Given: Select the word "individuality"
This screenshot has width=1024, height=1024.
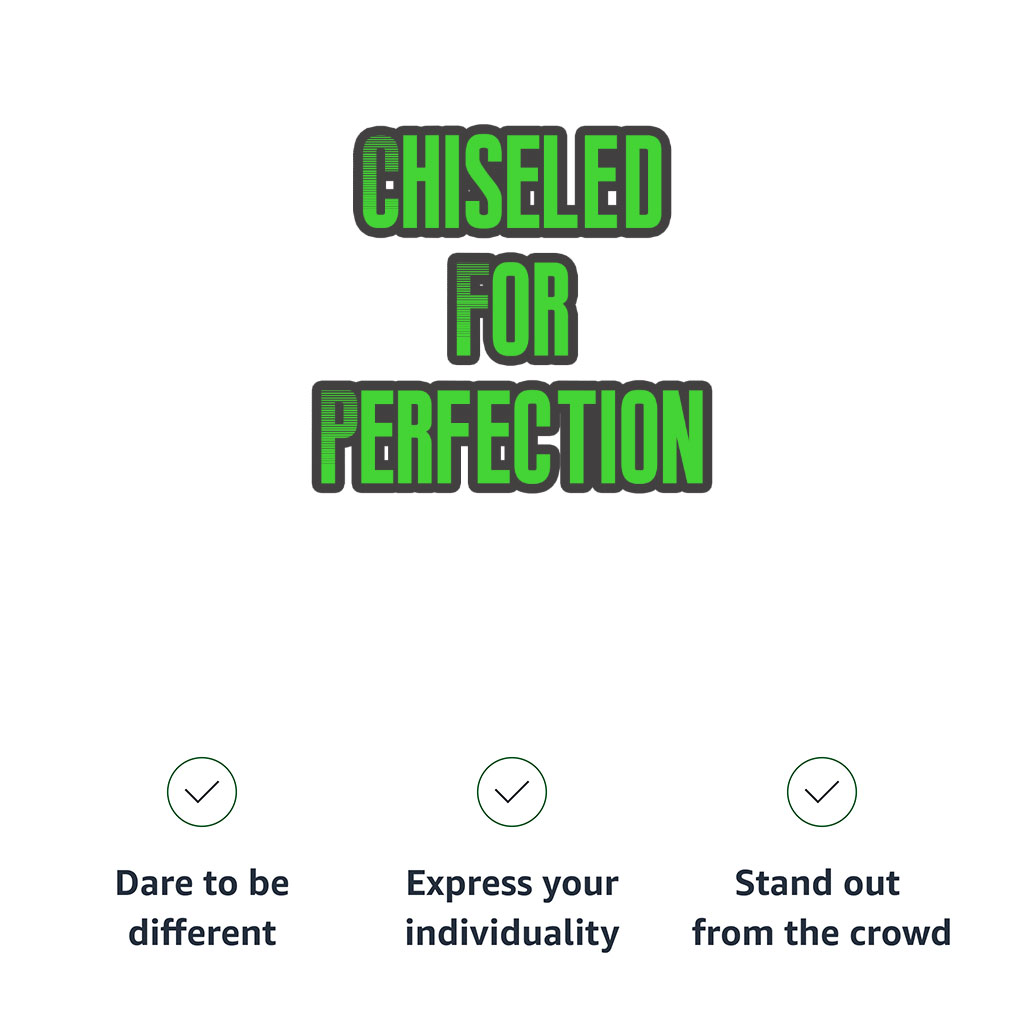Looking at the screenshot, I should click(512, 933).
